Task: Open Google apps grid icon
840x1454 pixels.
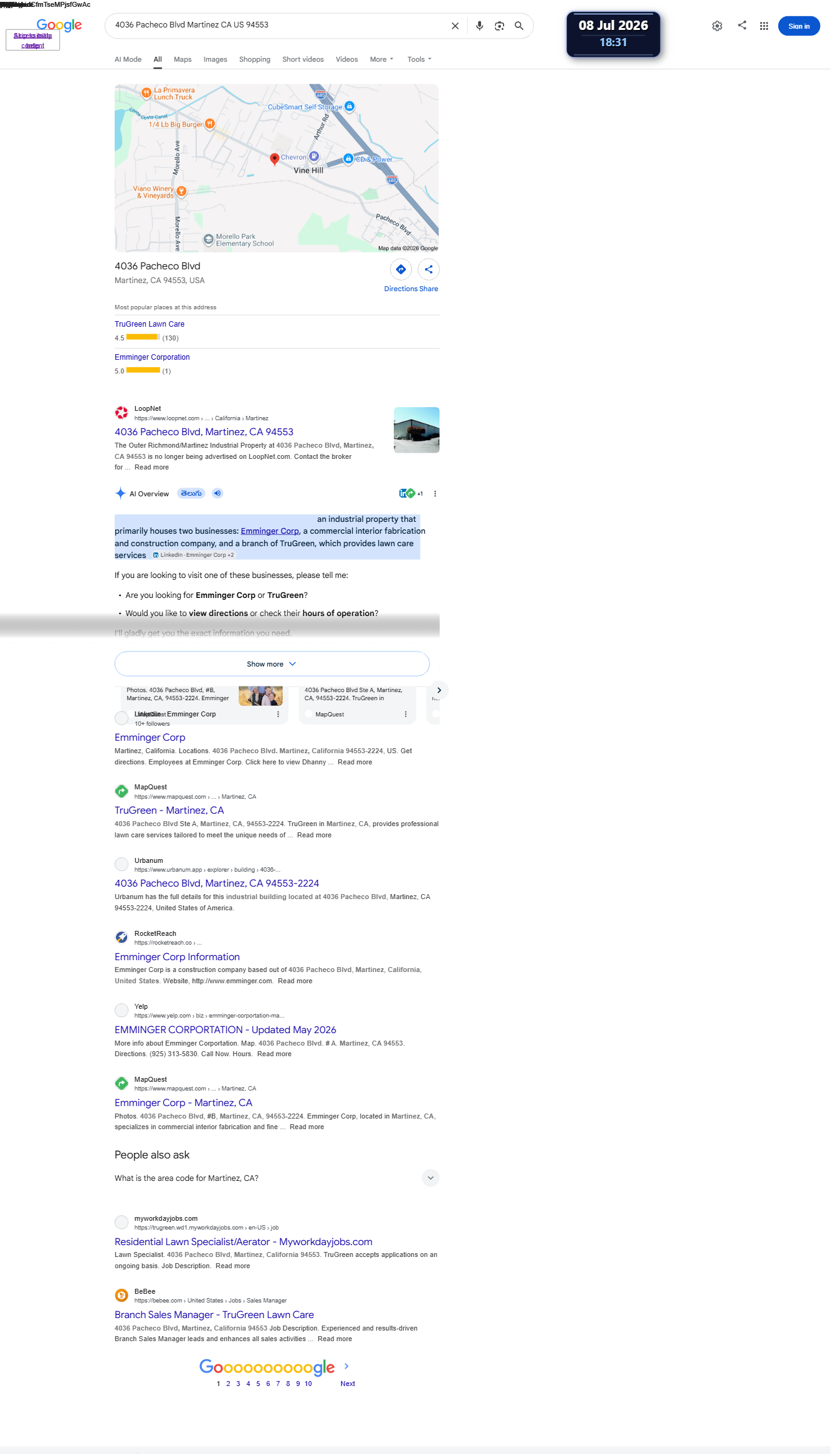Action: point(764,26)
